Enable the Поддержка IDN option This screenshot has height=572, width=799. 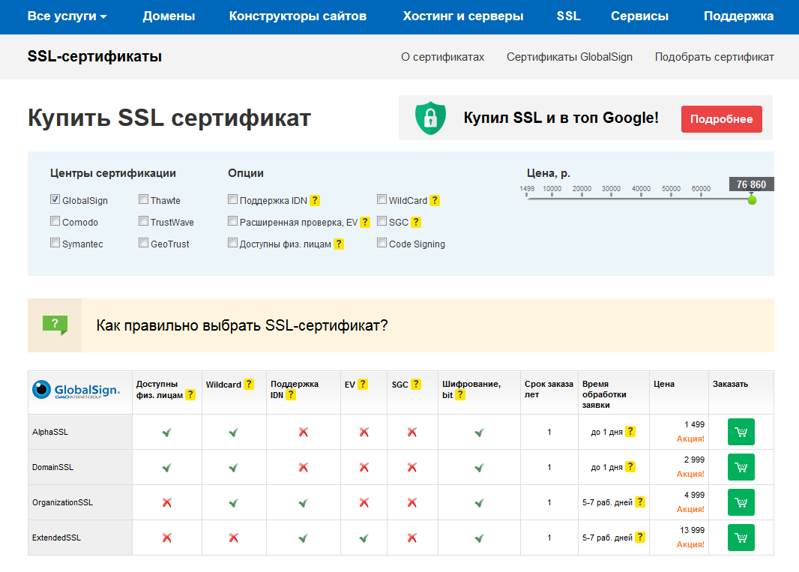[x=232, y=199]
